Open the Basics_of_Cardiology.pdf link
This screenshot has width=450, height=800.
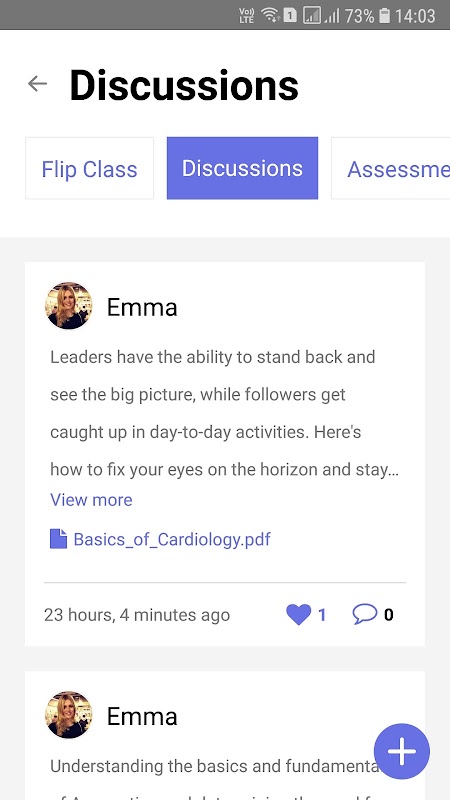(x=172, y=539)
